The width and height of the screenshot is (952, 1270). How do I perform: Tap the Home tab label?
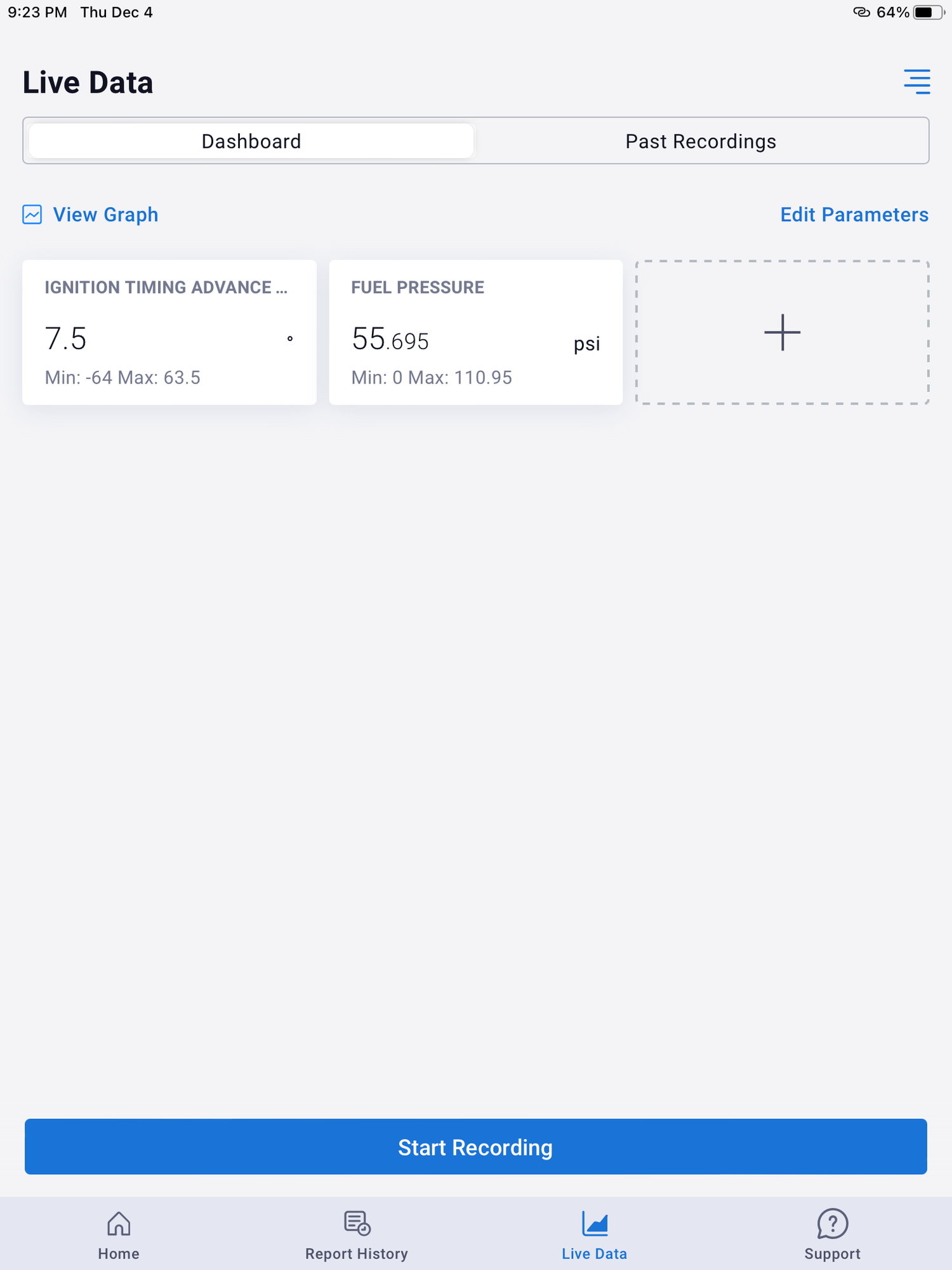119,1254
